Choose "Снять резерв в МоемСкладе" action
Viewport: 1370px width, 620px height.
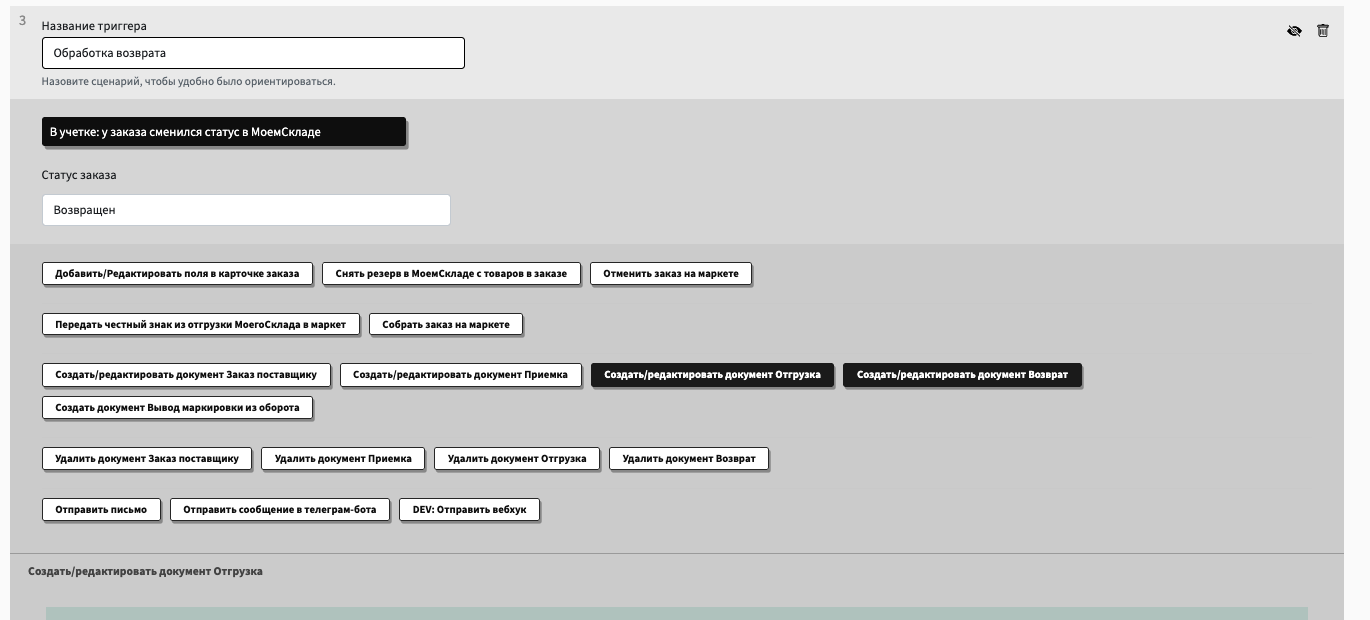click(451, 273)
